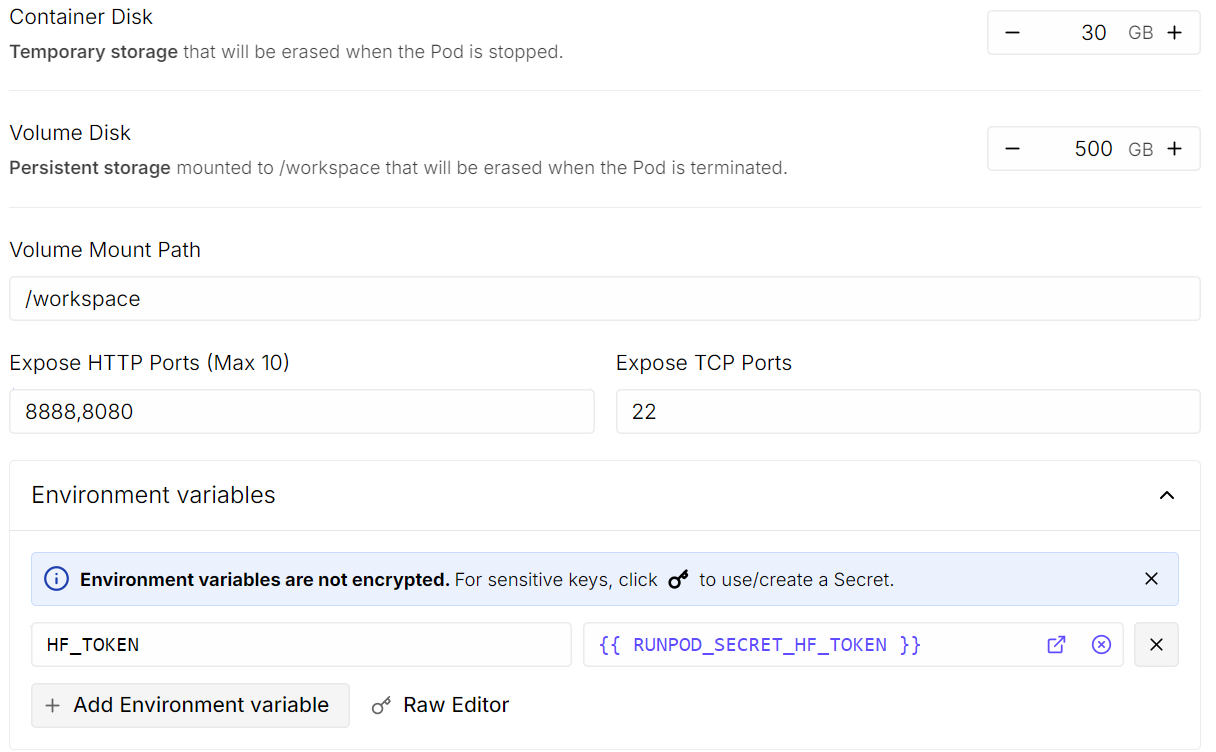
Task: Decrease Container Disk size with minus stepper
Action: tap(1012, 32)
